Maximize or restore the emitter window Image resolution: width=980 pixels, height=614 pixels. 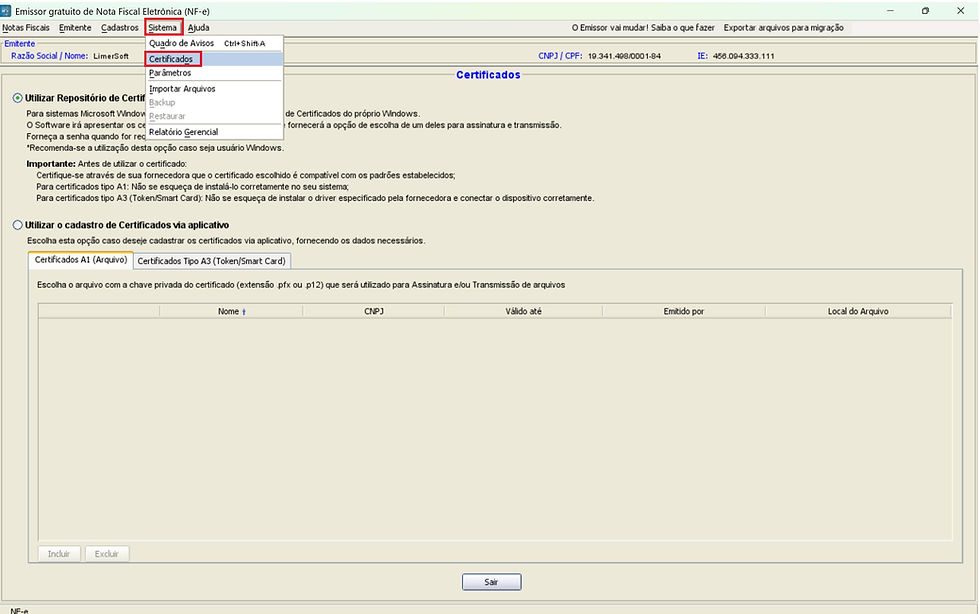click(926, 11)
